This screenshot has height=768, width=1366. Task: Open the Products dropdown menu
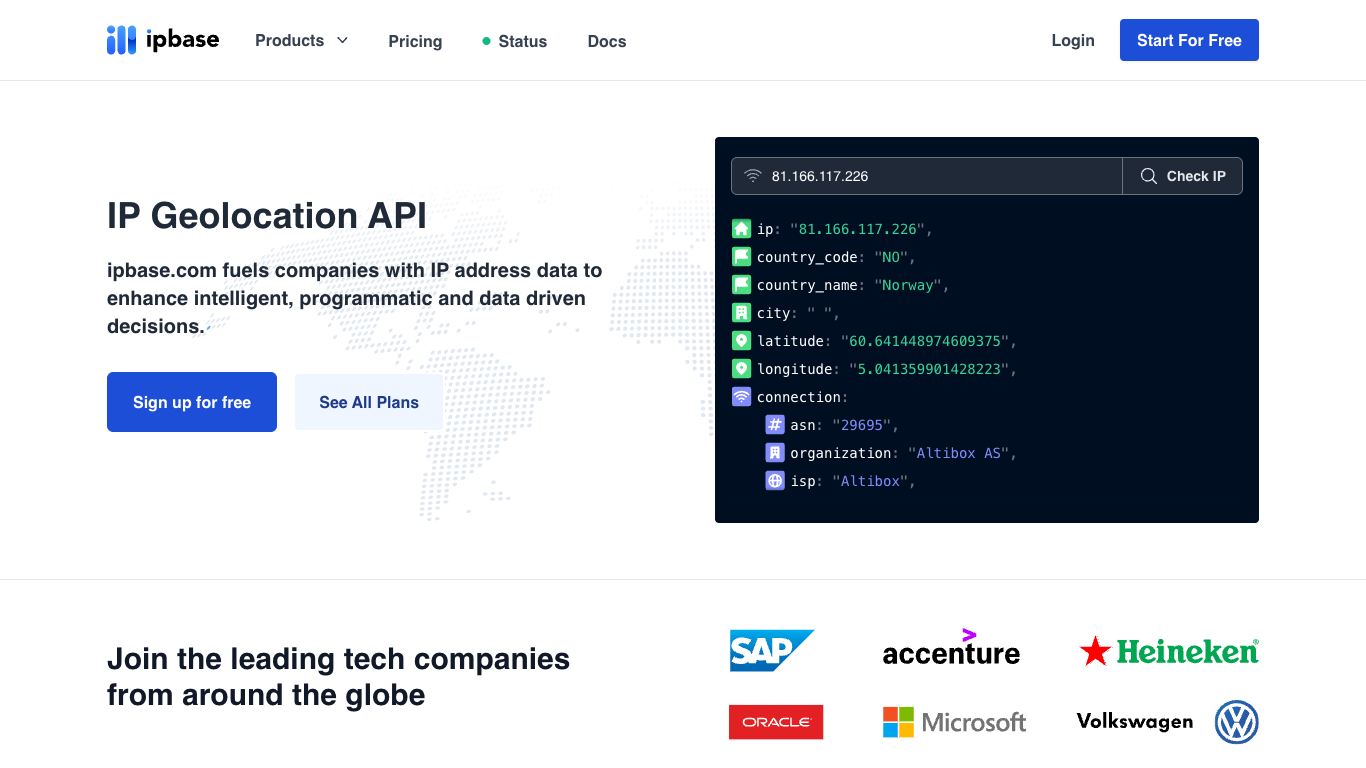(x=301, y=40)
